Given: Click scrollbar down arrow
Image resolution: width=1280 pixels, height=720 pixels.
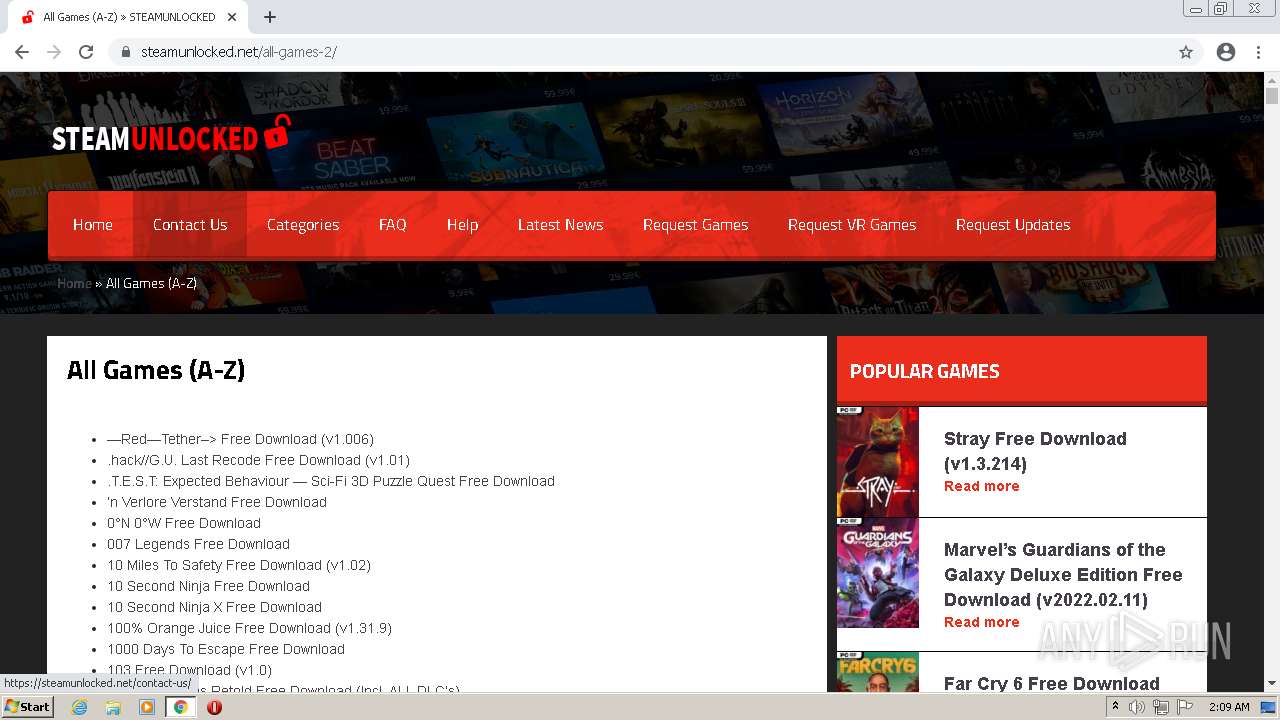Looking at the screenshot, I should [x=1272, y=684].
